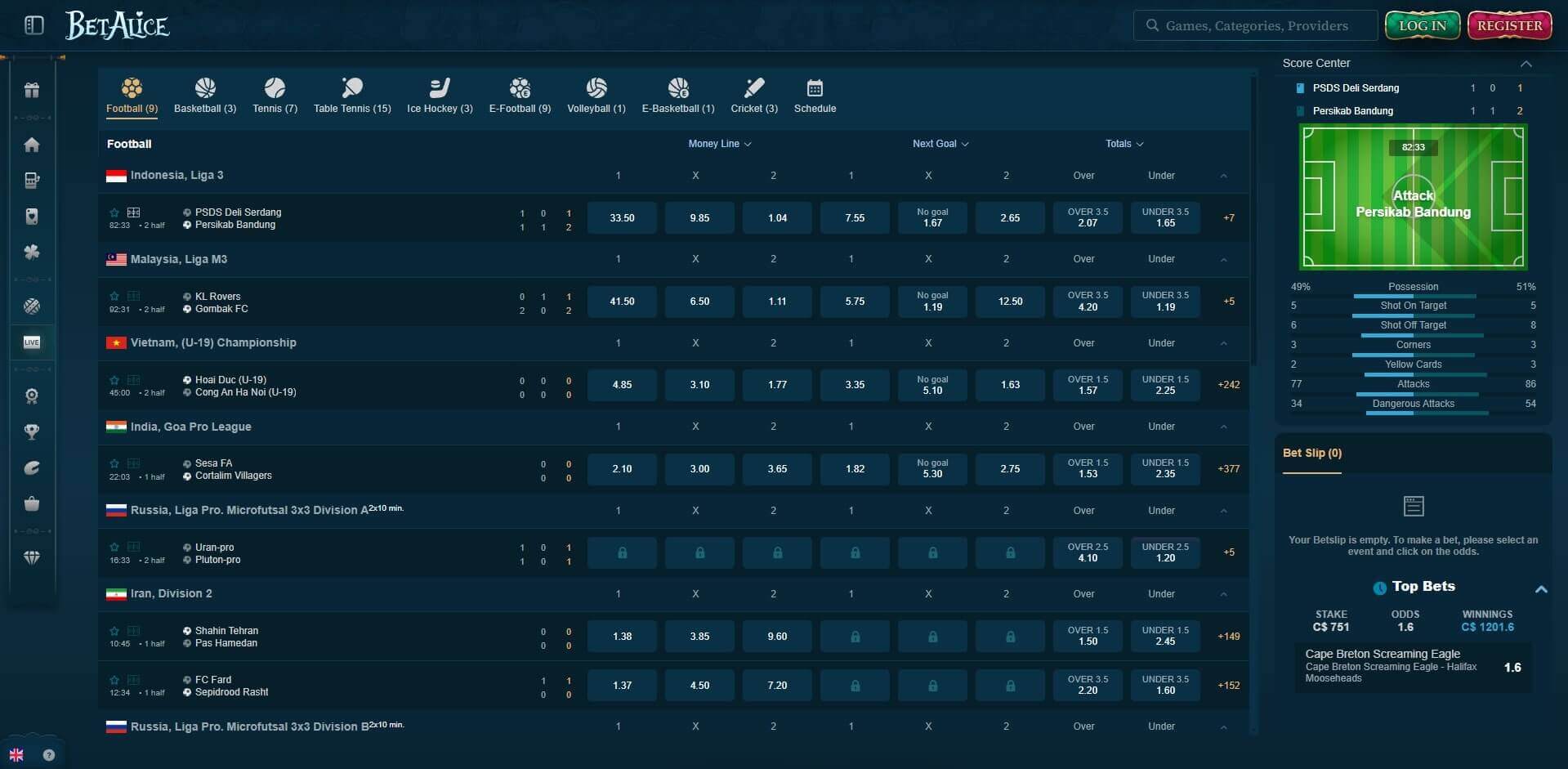1568x769 pixels.
Task: Open the Live betting section in the sidebar
Action: click(32, 342)
